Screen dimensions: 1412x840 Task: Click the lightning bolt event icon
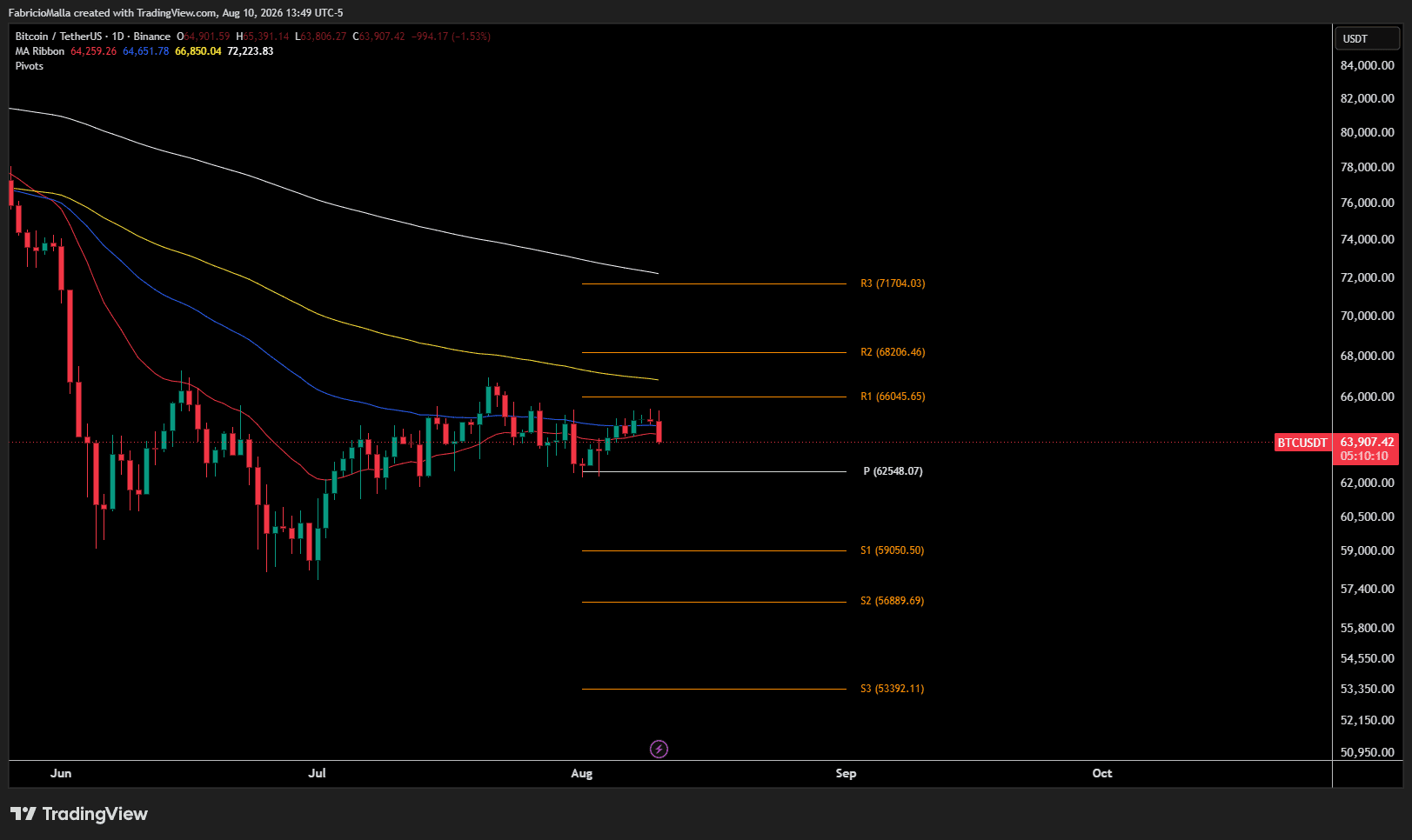coord(659,749)
